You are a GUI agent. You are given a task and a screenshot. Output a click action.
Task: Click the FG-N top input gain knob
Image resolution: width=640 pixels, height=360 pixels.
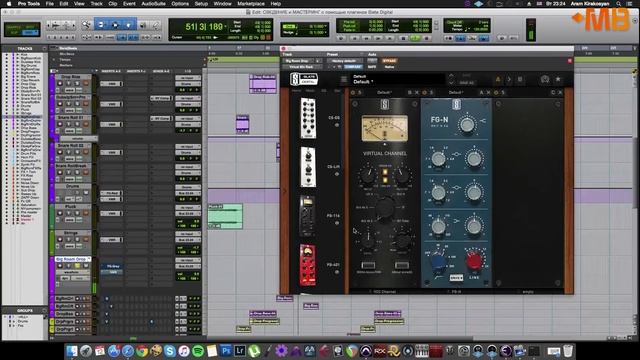point(467,124)
